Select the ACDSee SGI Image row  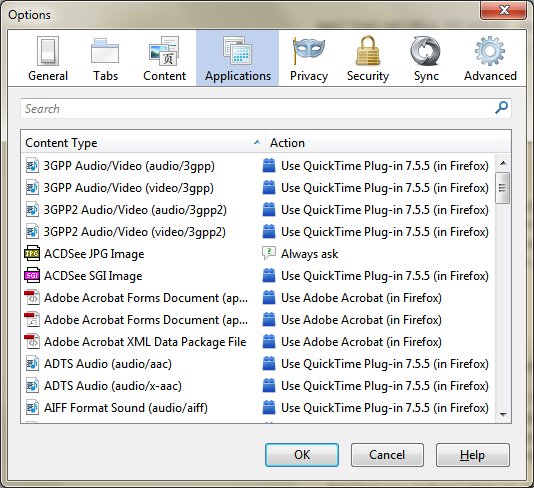click(93, 276)
